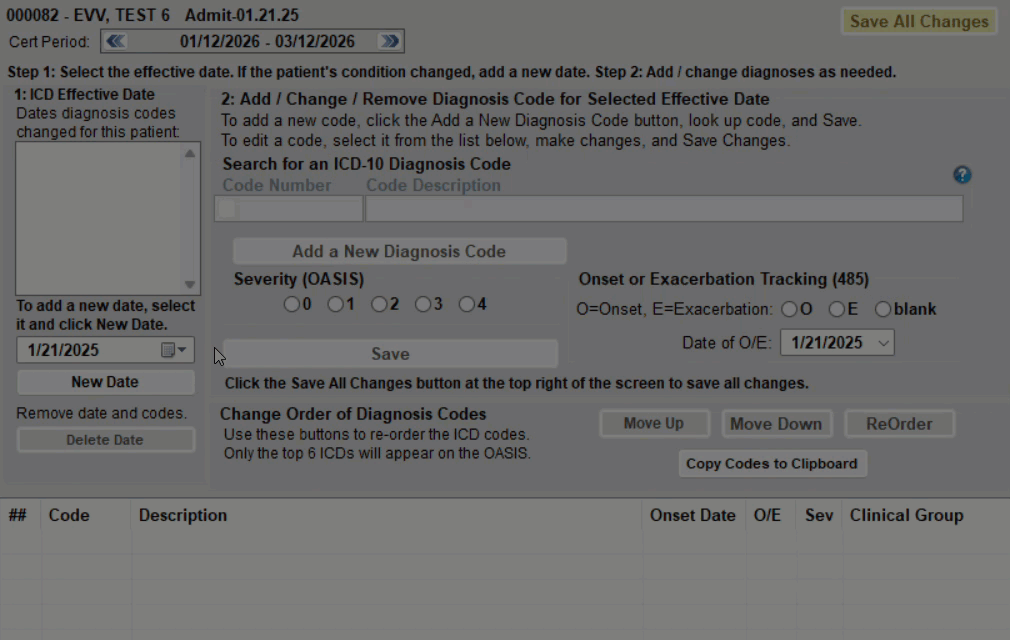Screen dimensions: 1010x640
Task: Copy Codes to Clipboard
Action: click(x=771, y=464)
